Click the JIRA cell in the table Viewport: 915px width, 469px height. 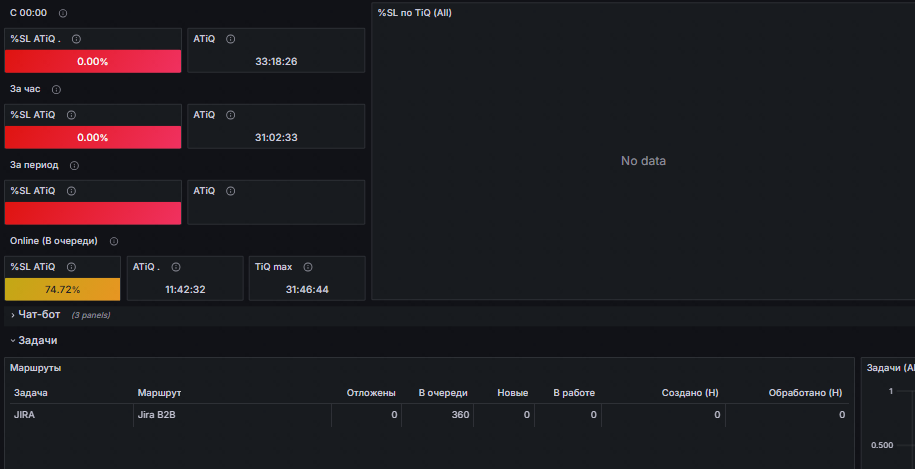tap(71, 415)
